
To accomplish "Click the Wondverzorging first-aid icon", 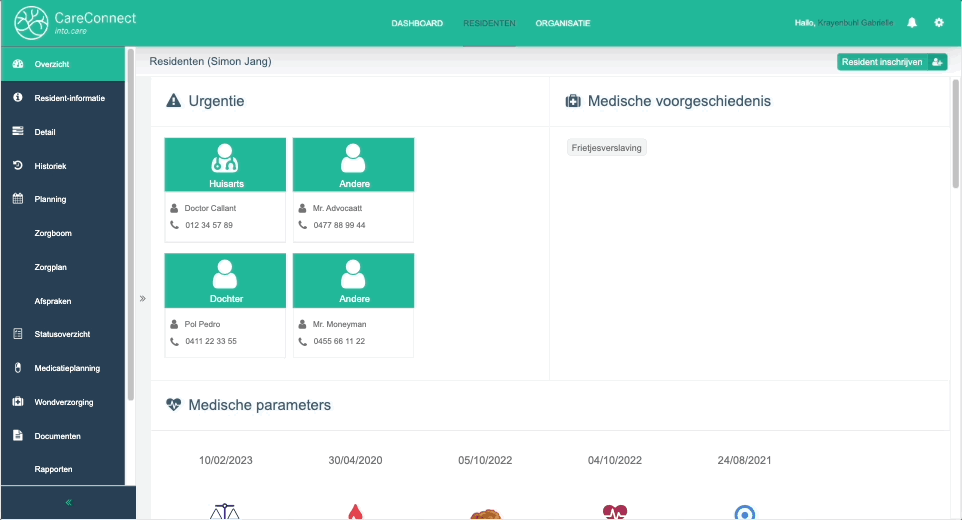I will [x=18, y=402].
